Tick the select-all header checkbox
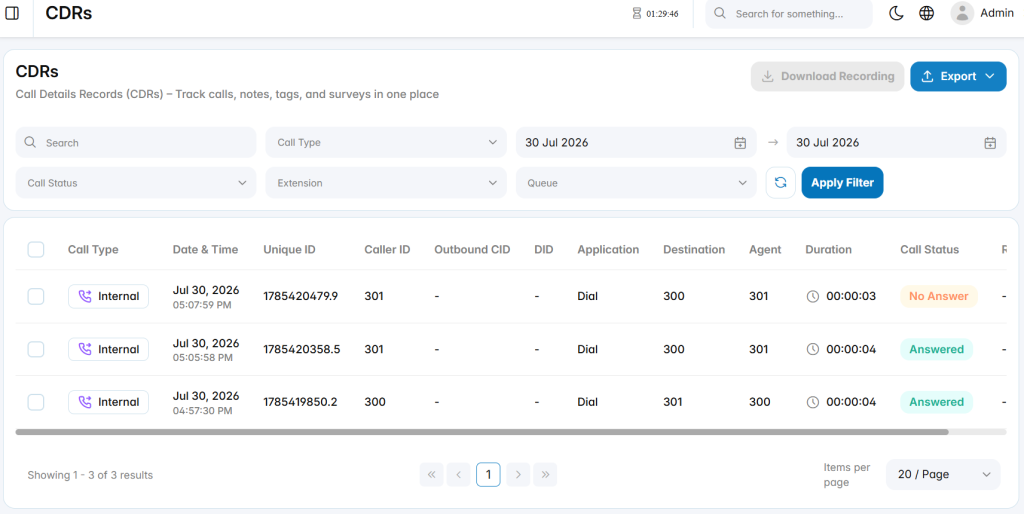Screen dimensions: 1024x514 [36, 249]
